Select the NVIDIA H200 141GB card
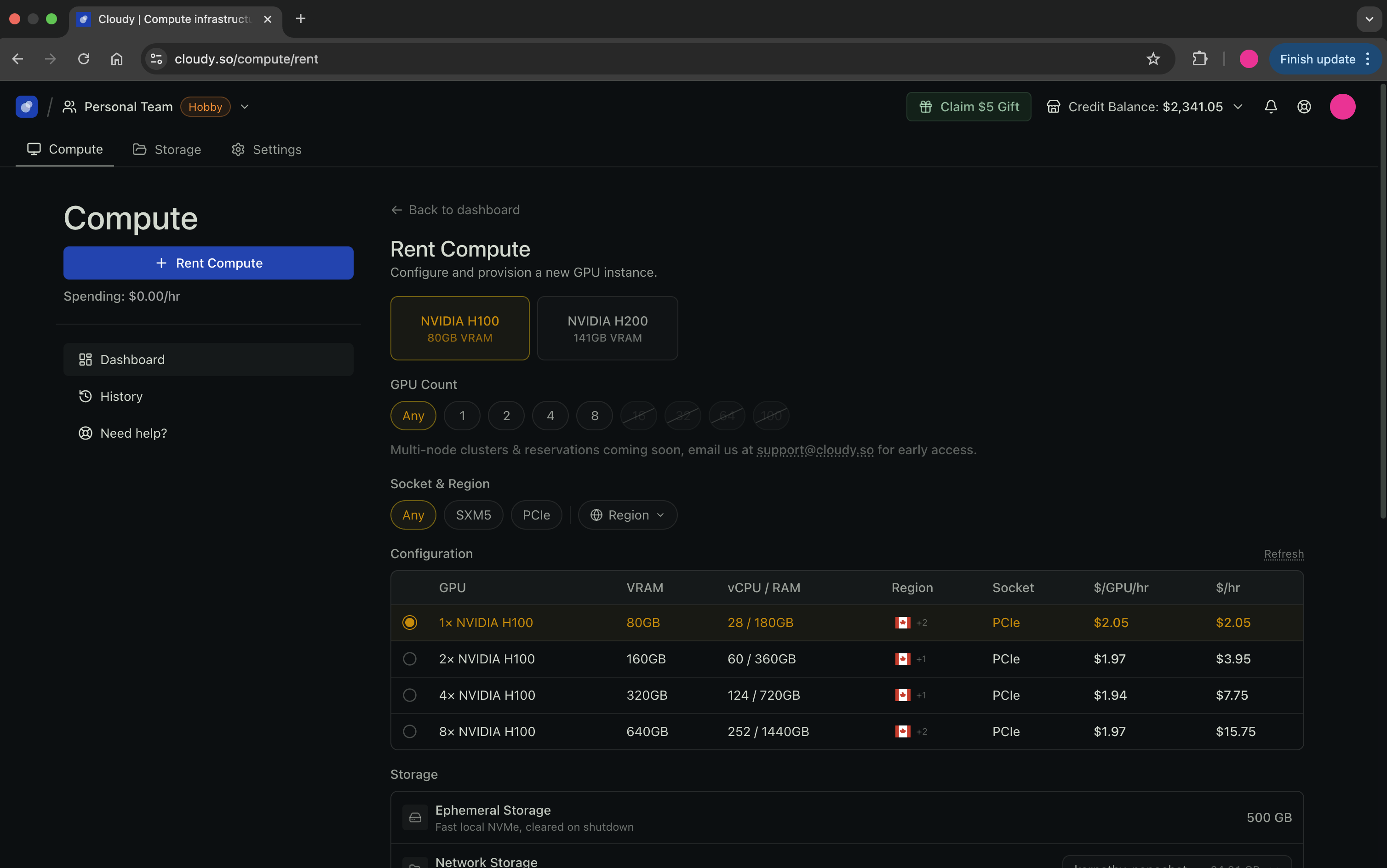1387x868 pixels. pos(608,328)
